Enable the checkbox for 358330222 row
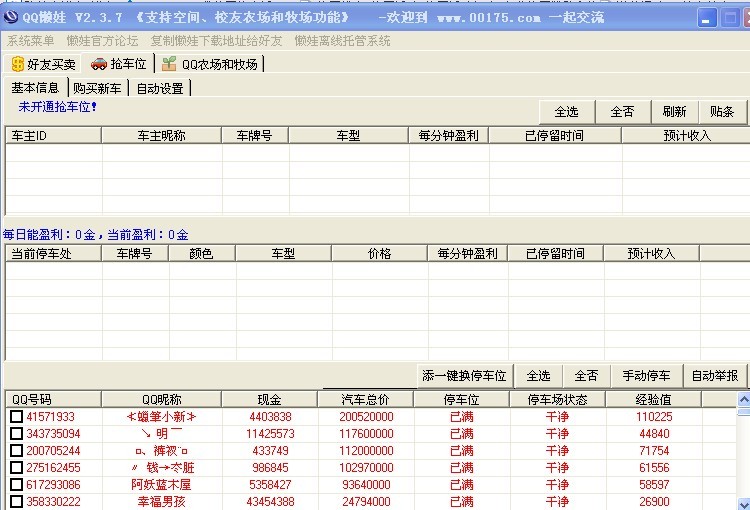 tap(16, 502)
